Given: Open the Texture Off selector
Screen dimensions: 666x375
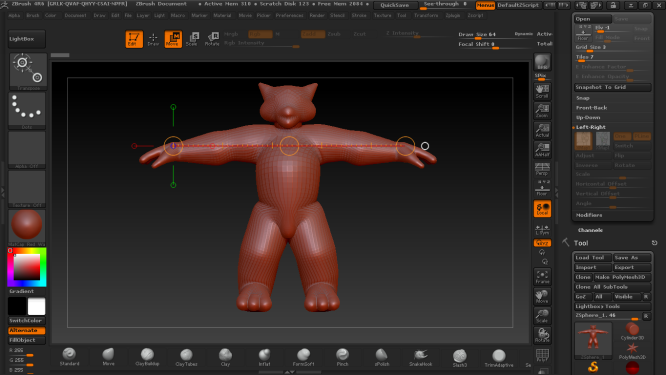Looking at the screenshot, I should pyautogui.click(x=27, y=189).
